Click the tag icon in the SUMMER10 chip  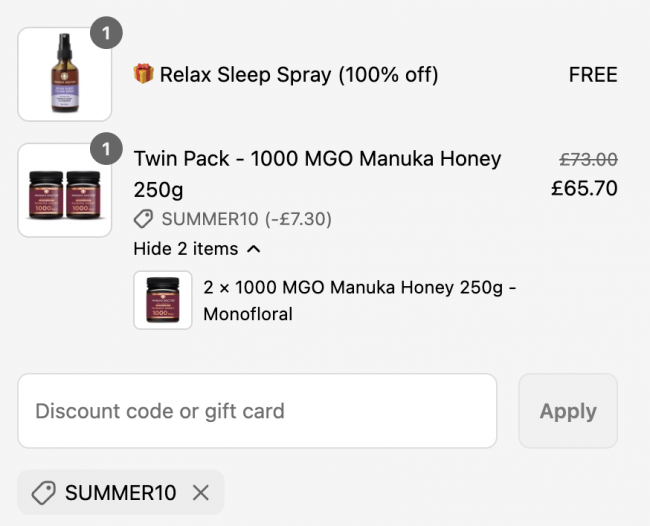click(44, 493)
